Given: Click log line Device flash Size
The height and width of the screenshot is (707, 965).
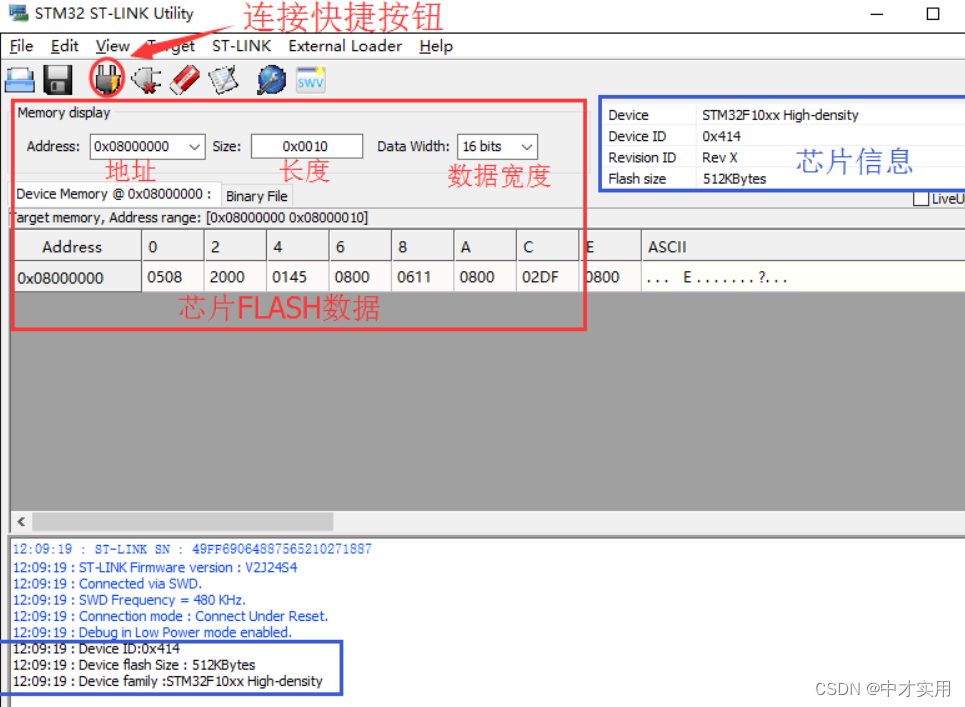Looking at the screenshot, I should tap(134, 665).
